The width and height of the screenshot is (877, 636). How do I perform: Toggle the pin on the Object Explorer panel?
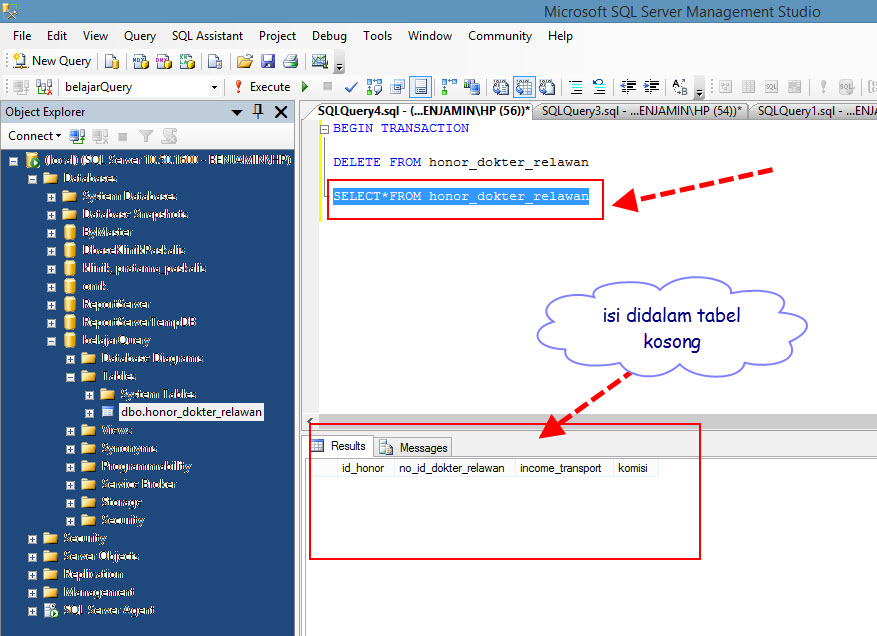(x=256, y=112)
